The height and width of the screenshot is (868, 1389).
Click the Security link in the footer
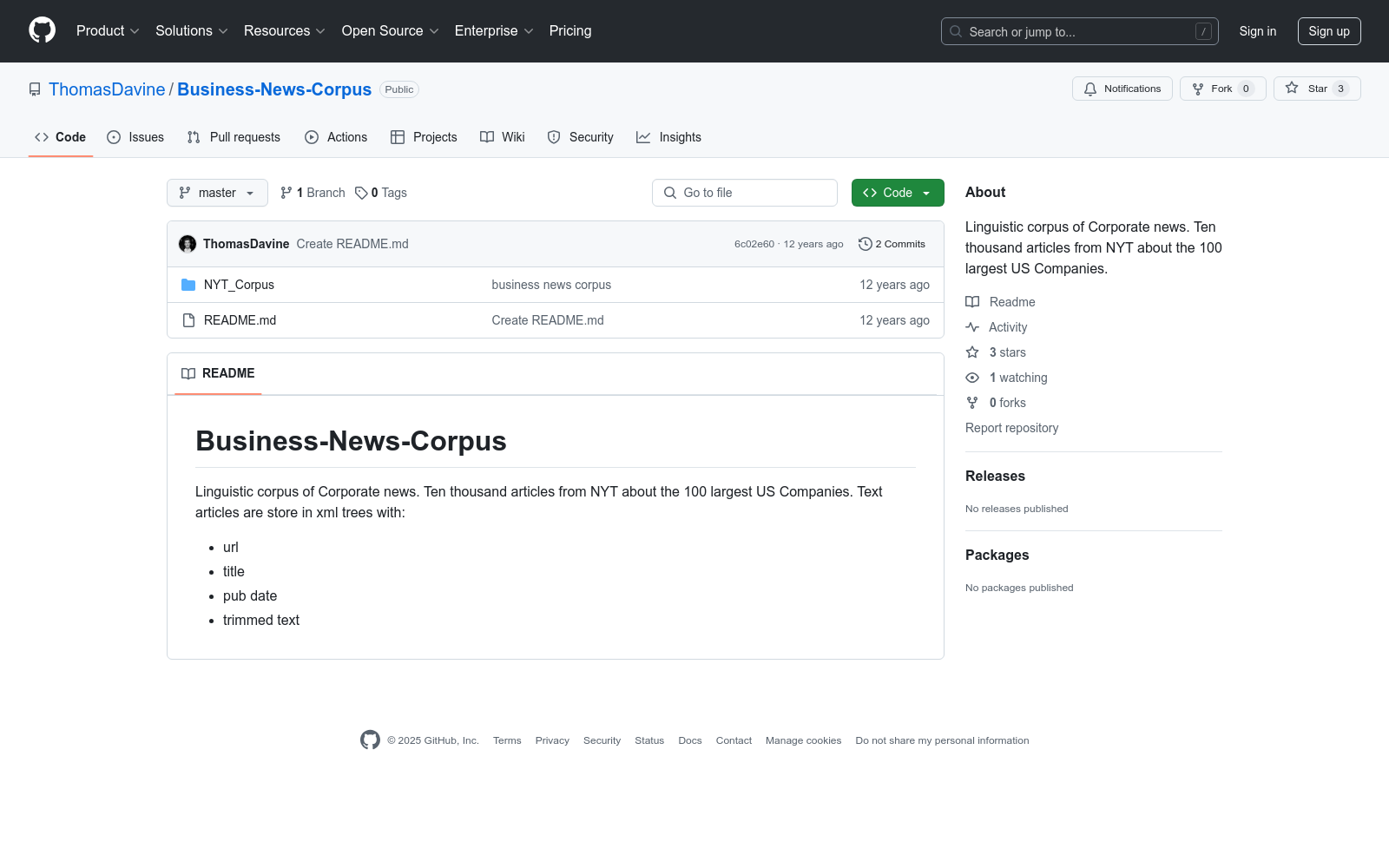point(602,740)
